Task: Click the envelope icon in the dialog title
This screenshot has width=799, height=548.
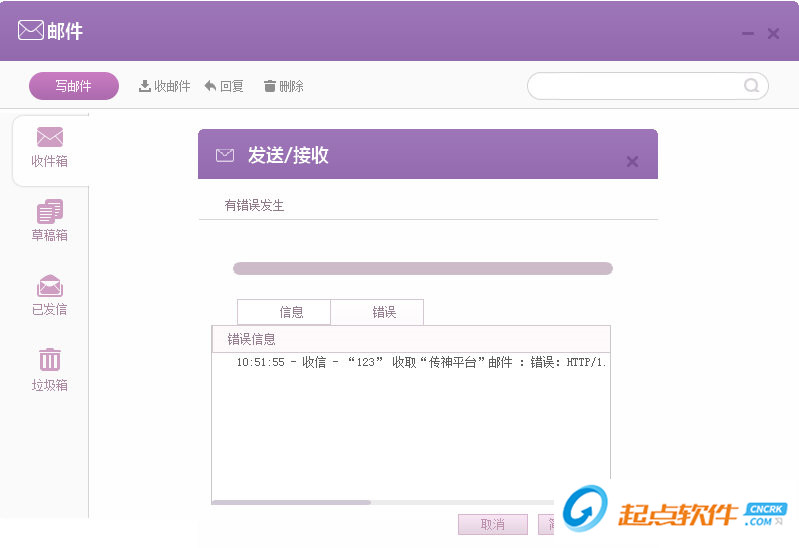Action: (x=225, y=155)
